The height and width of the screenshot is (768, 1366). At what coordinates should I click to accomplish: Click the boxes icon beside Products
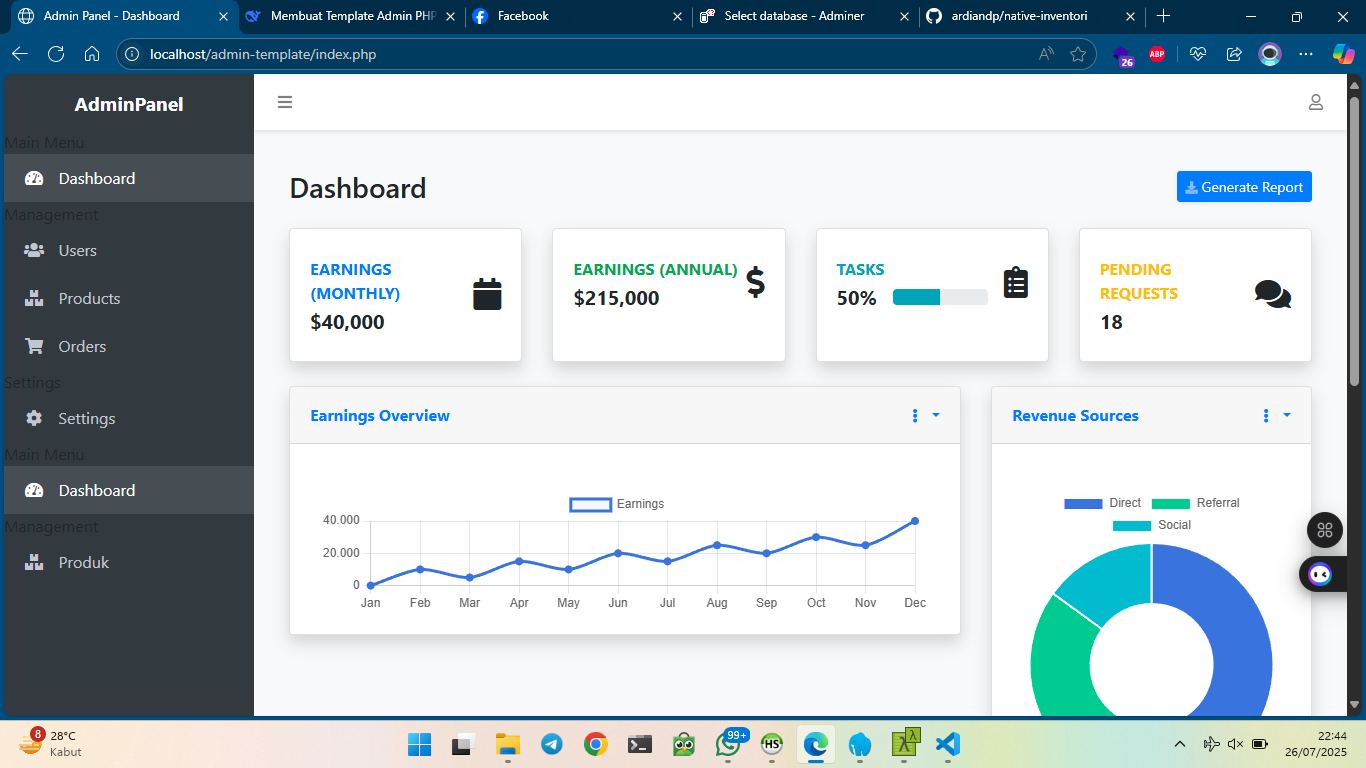(x=34, y=298)
